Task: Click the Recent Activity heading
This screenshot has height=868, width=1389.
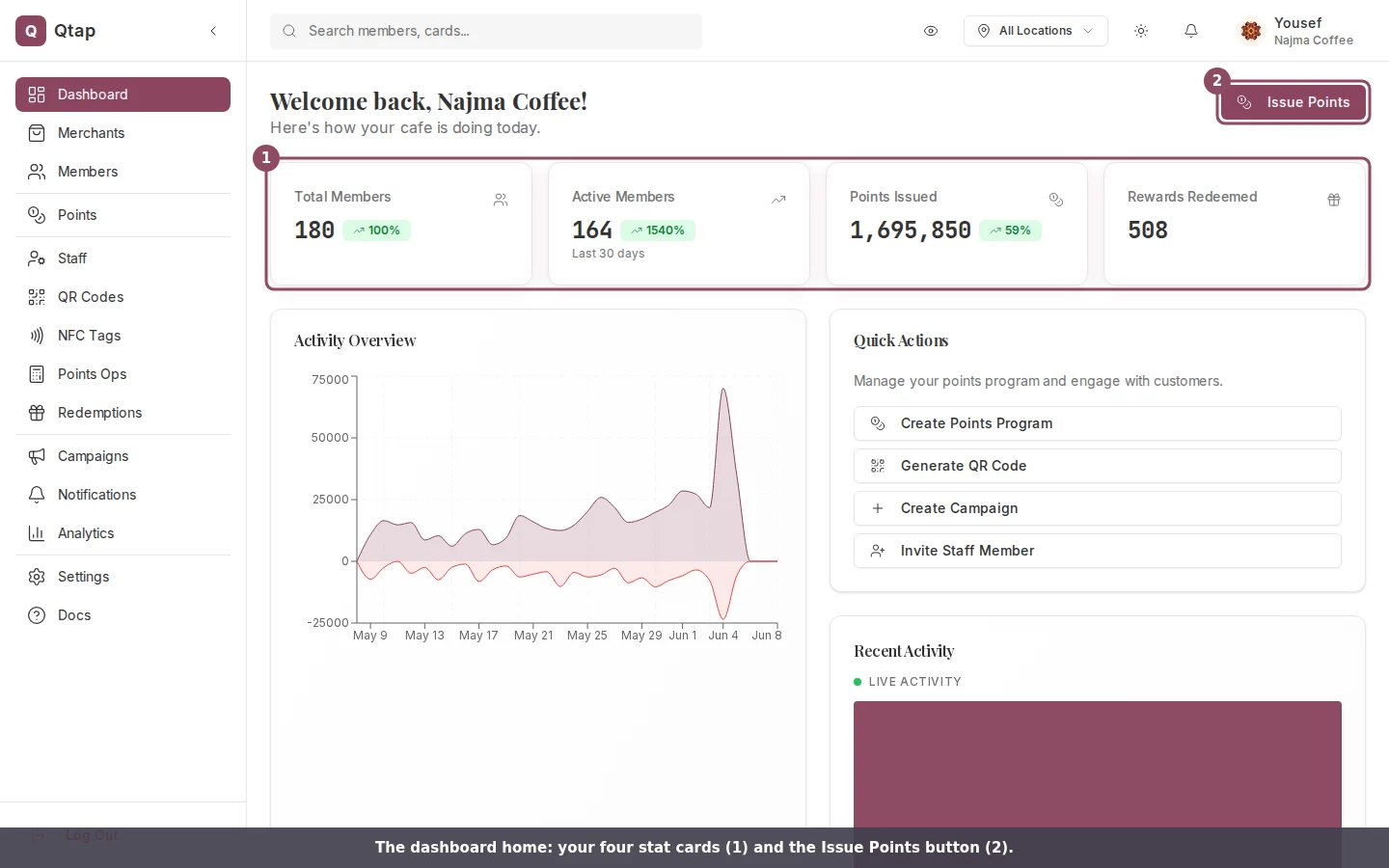Action: 904,651
